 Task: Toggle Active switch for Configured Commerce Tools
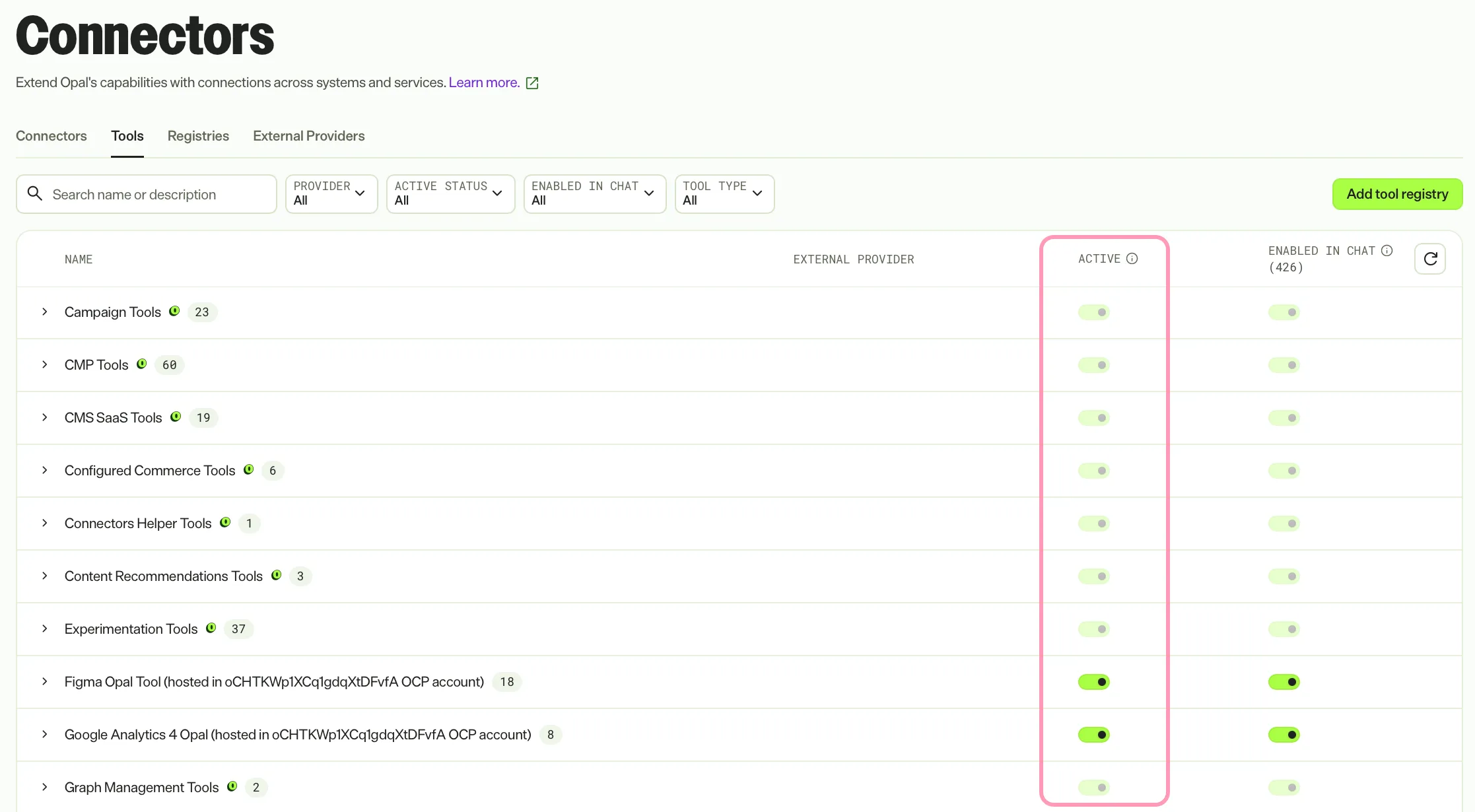[1094, 471]
